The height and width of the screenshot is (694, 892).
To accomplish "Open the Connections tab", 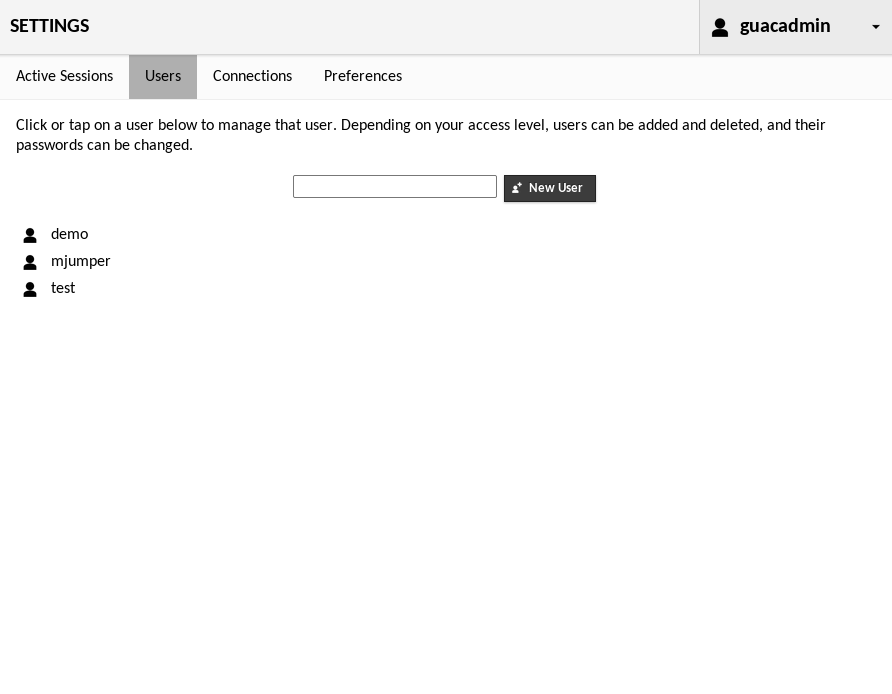I will (x=252, y=76).
